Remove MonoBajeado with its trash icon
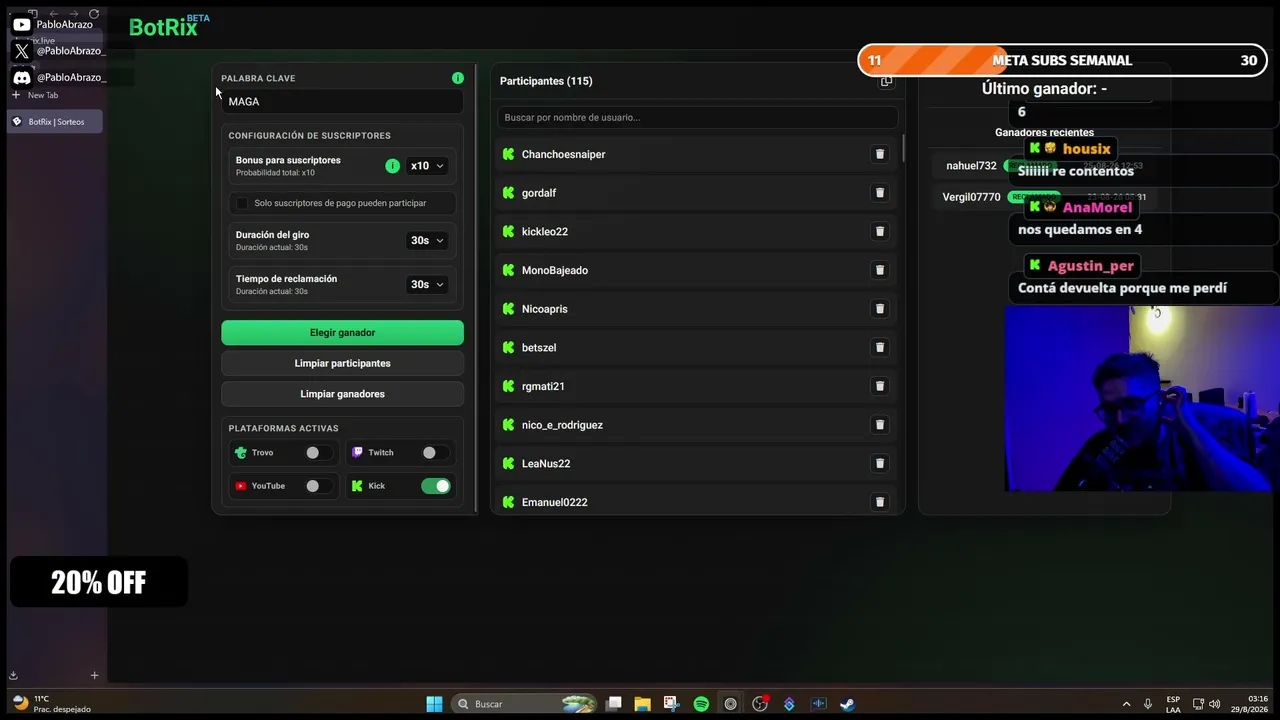 coord(880,270)
